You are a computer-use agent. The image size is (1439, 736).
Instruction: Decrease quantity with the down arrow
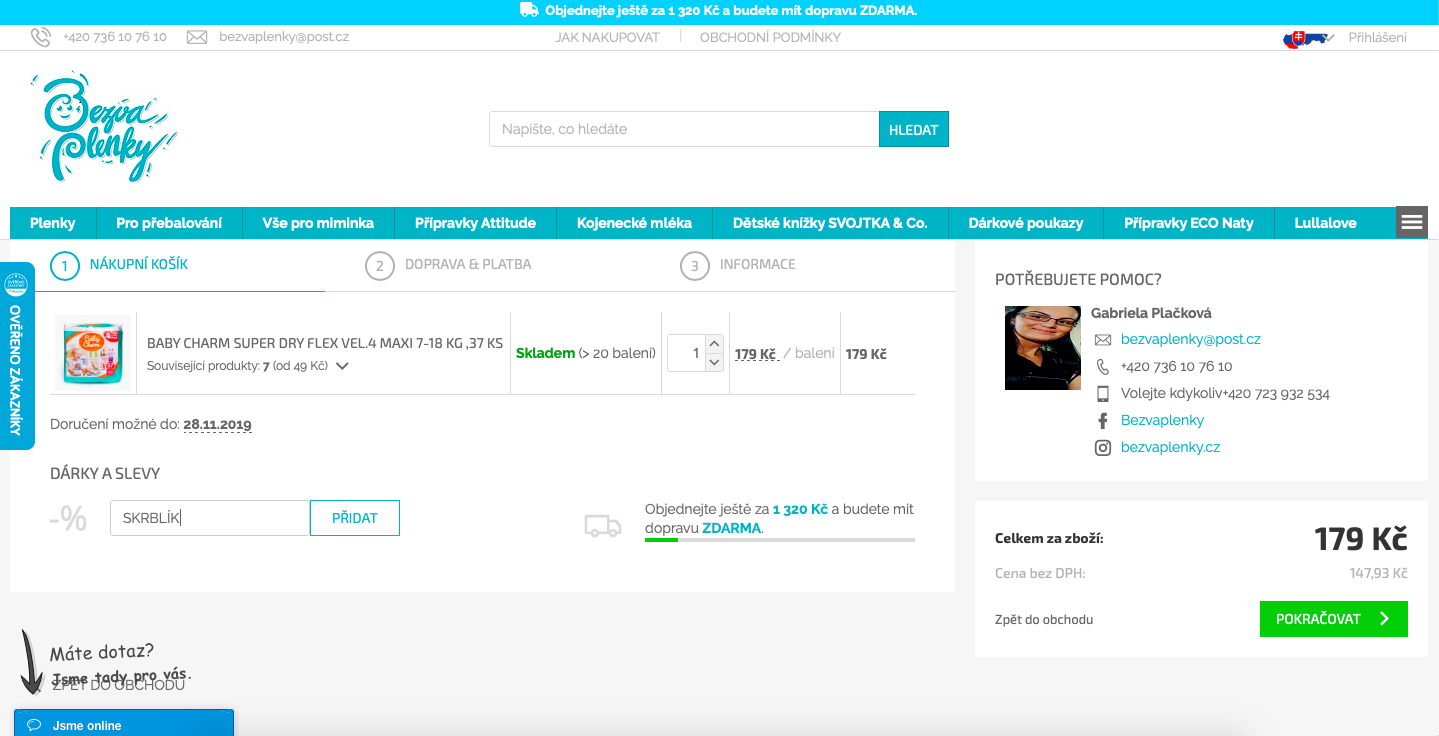pos(714,362)
